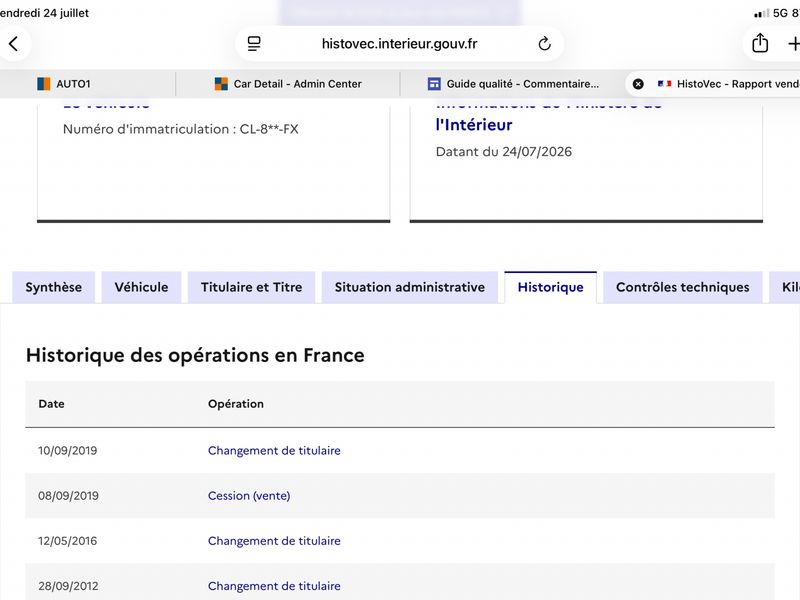Tap the browser back arrow
800x600 pixels.
coord(14,44)
